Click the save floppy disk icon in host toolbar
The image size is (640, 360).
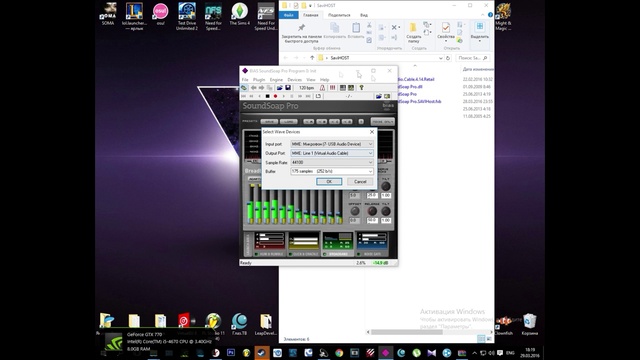click(x=288, y=88)
